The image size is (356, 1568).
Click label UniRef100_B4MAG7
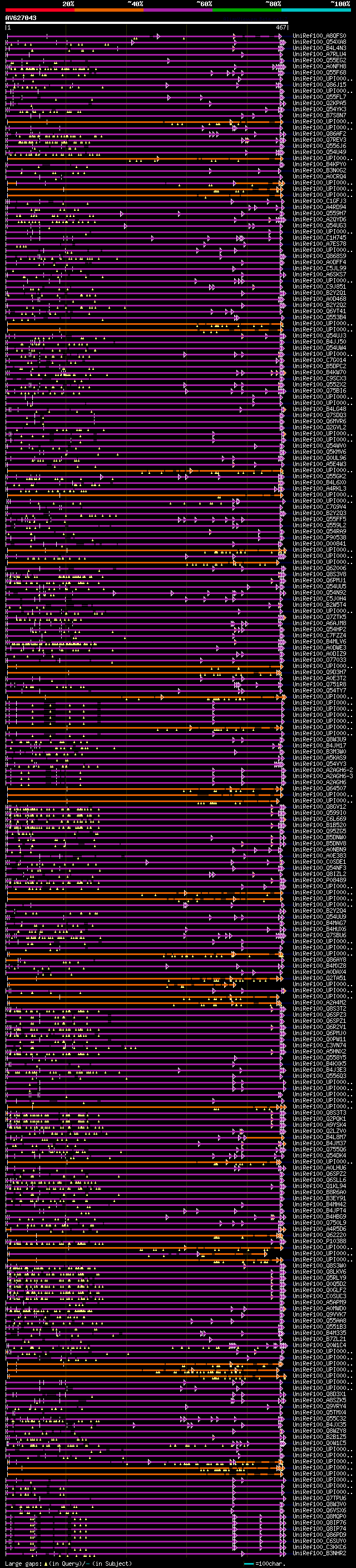[x=319, y=923]
